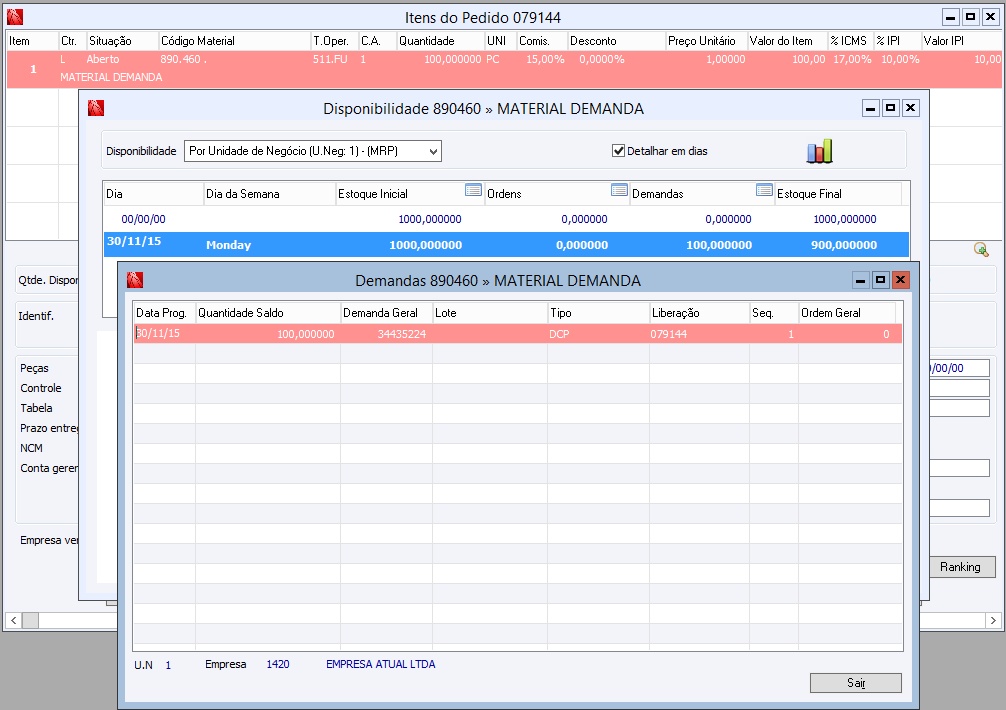Click the Ranking button

tap(962, 567)
